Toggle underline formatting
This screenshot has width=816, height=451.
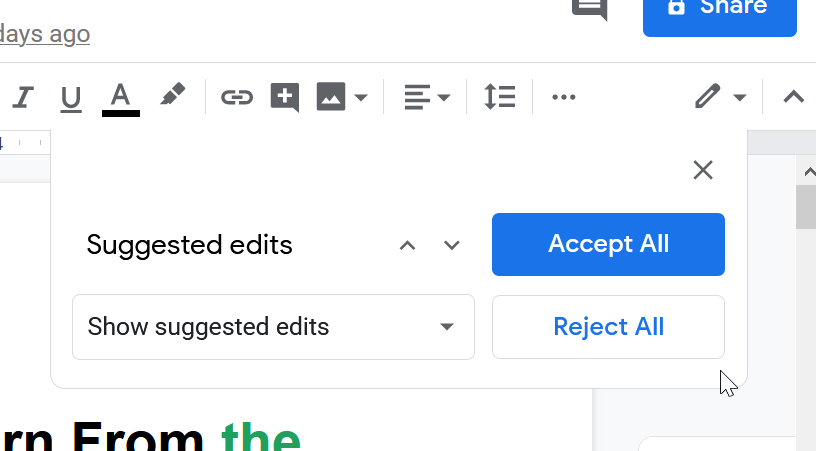click(71, 97)
